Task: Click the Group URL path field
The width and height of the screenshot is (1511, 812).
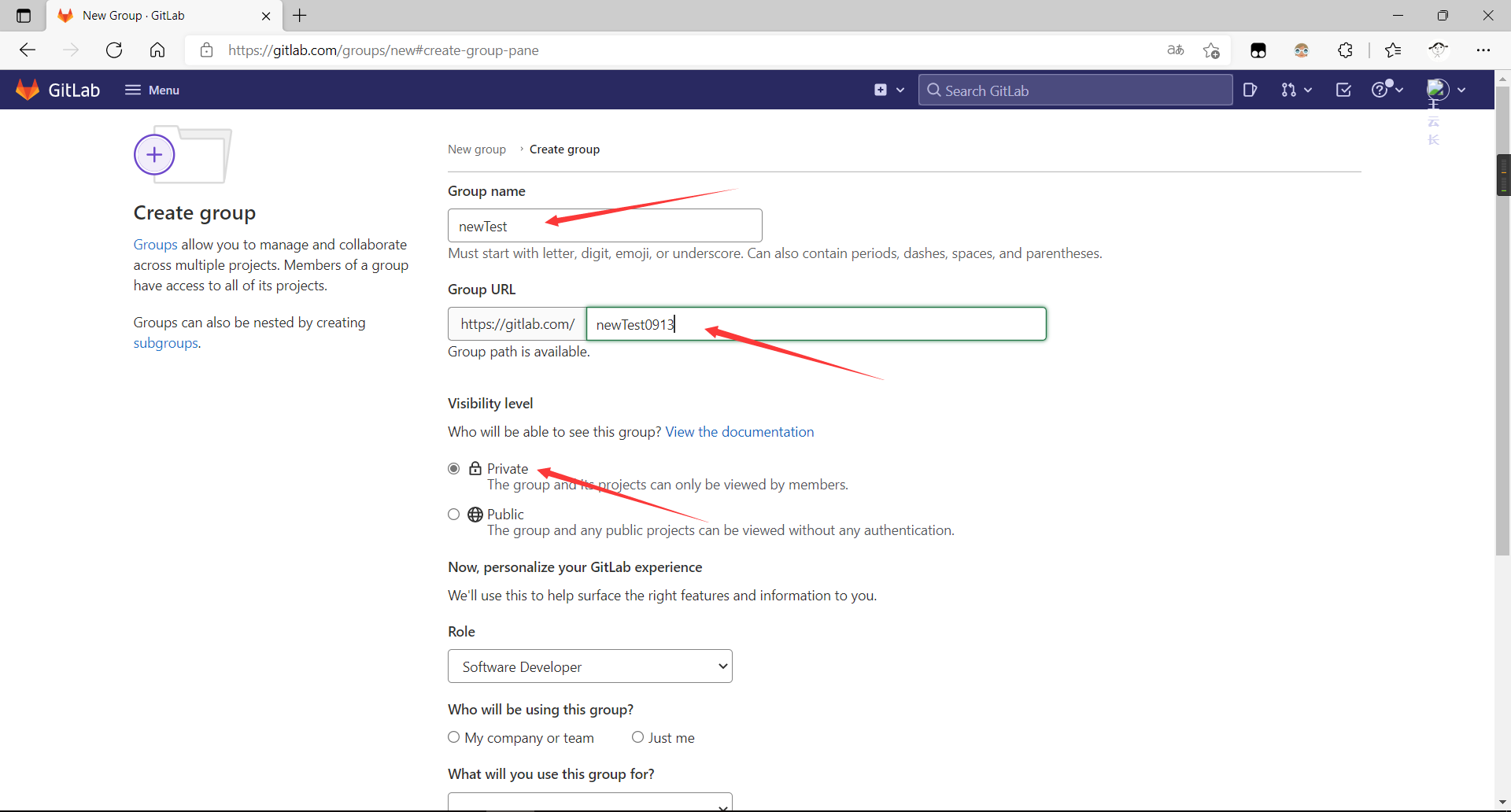Action: [x=816, y=324]
